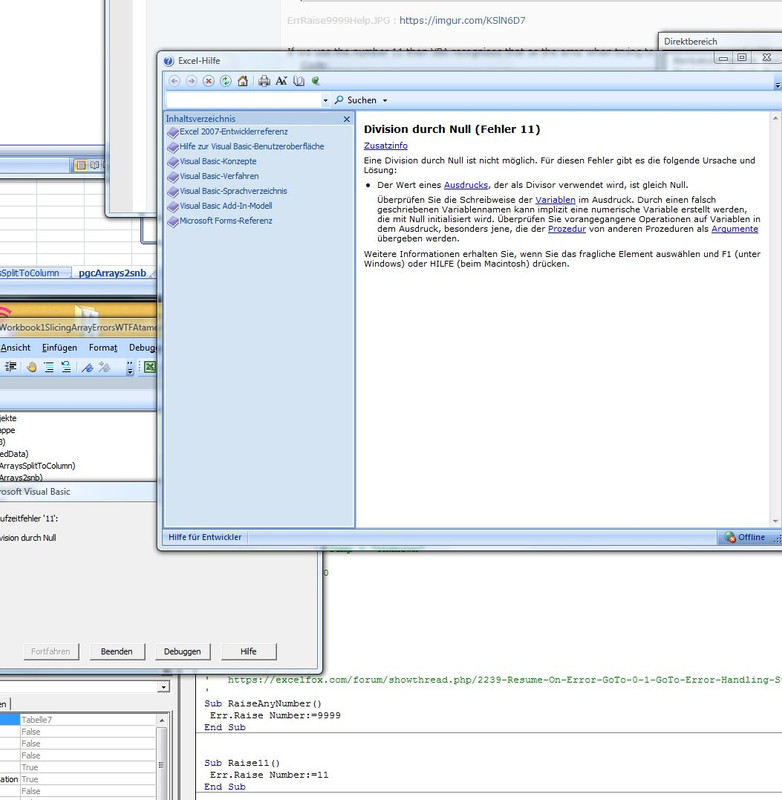This screenshot has width=782, height=800.
Task: Follow the Argumente glossary link
Action: (x=735, y=229)
